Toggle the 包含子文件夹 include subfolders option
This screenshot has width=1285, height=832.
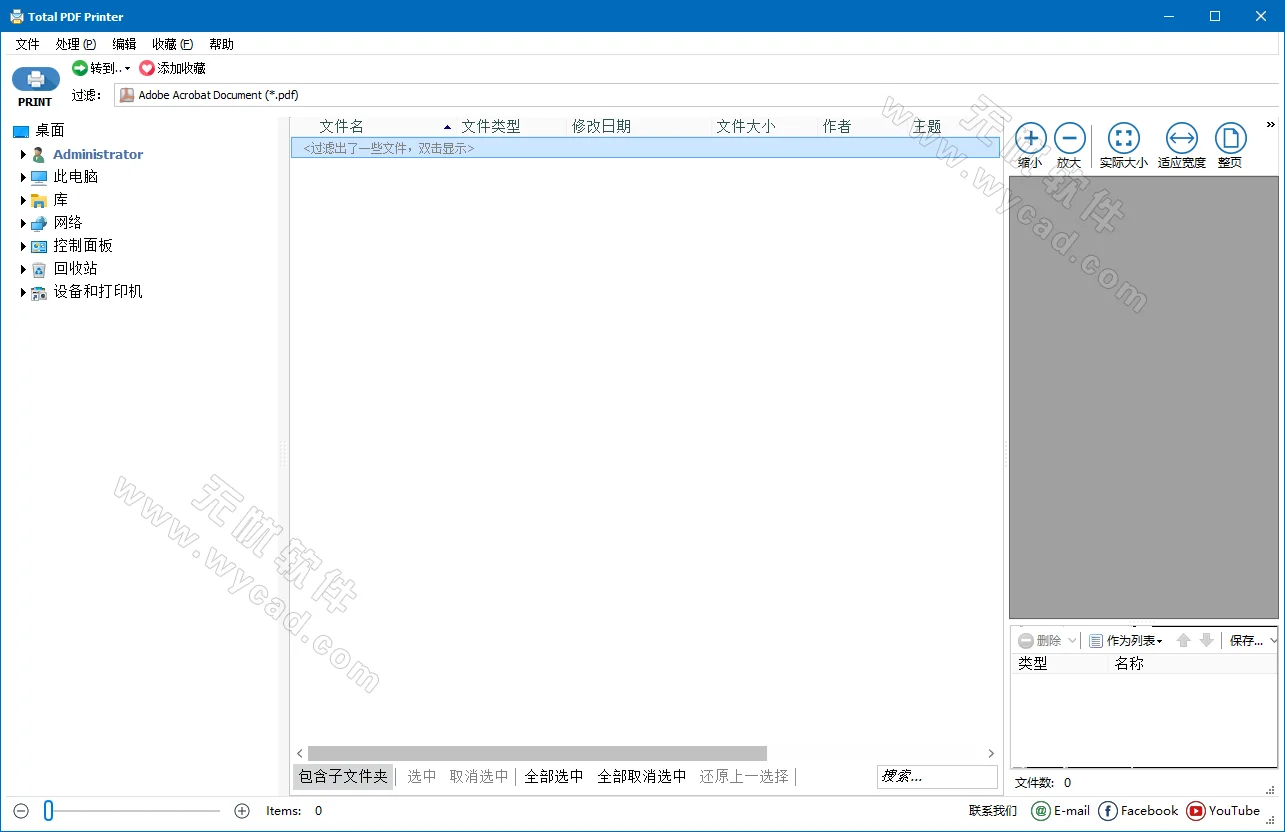pos(343,776)
